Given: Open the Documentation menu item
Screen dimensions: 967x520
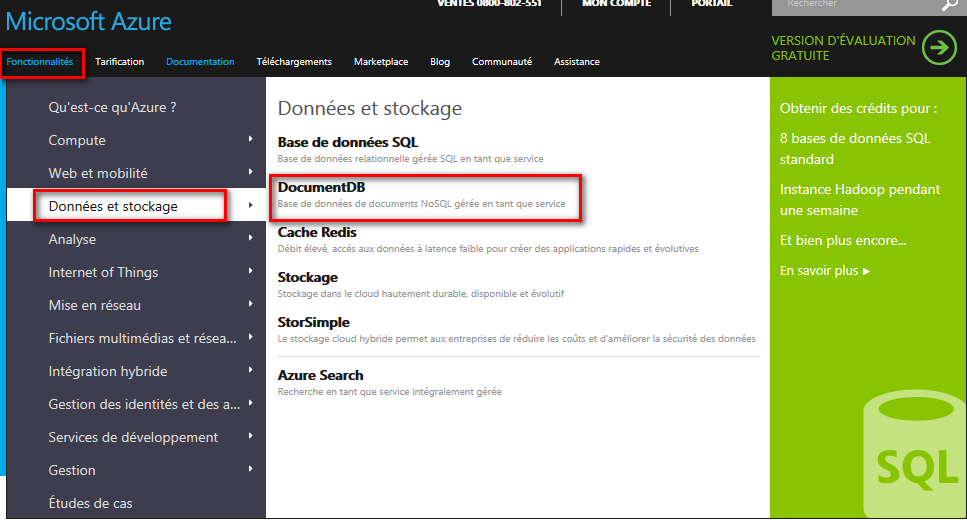Looking at the screenshot, I should coord(200,62).
